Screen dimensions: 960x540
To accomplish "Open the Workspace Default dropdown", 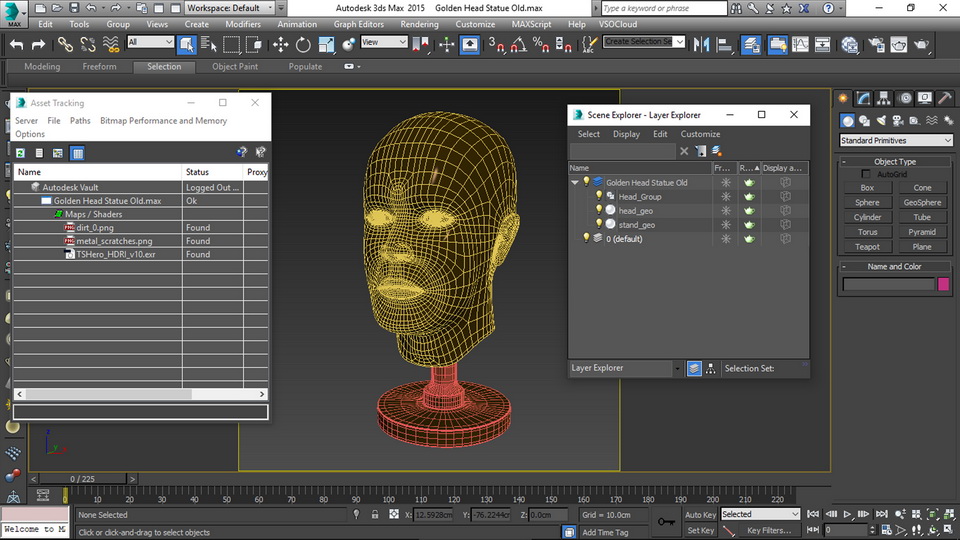I will (229, 8).
